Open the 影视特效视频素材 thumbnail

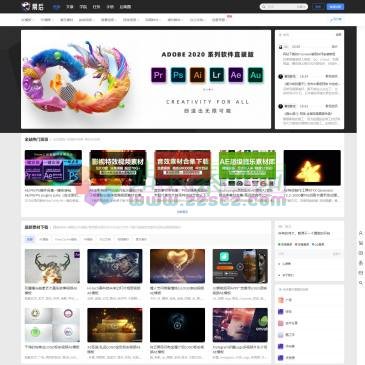coord(118,168)
